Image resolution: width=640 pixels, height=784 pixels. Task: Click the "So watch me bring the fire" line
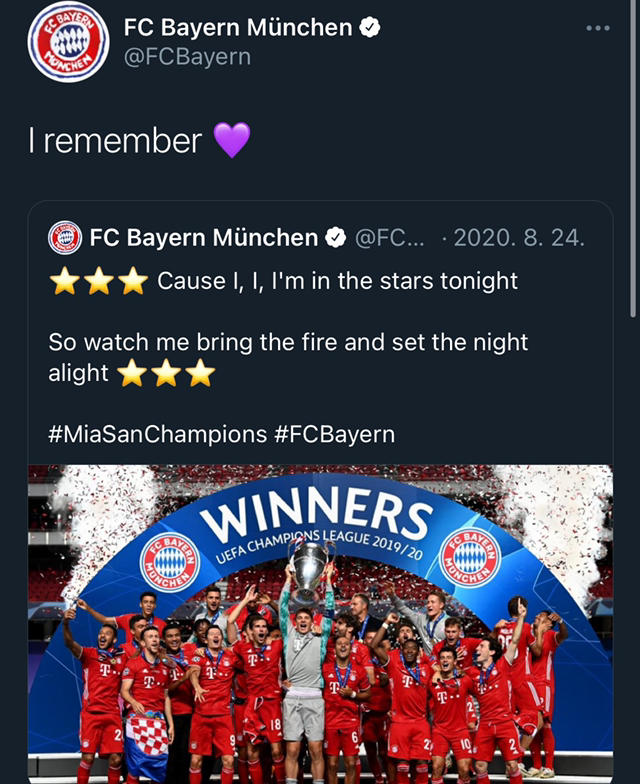pos(288,343)
